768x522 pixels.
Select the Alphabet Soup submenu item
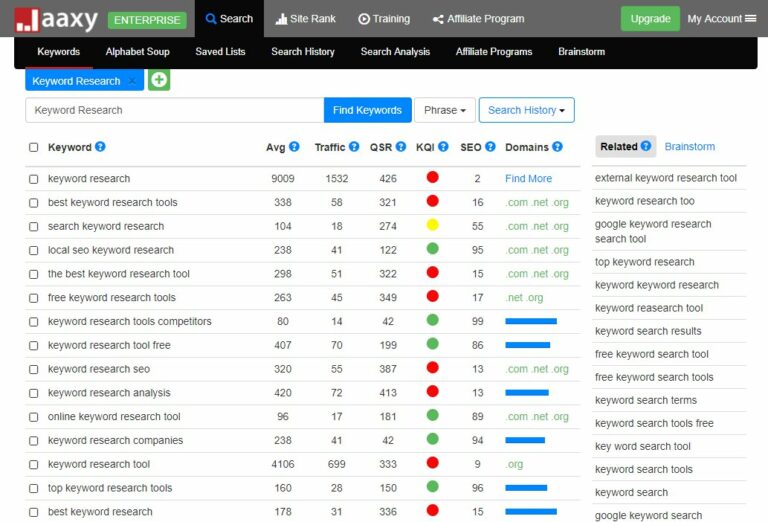(x=138, y=51)
